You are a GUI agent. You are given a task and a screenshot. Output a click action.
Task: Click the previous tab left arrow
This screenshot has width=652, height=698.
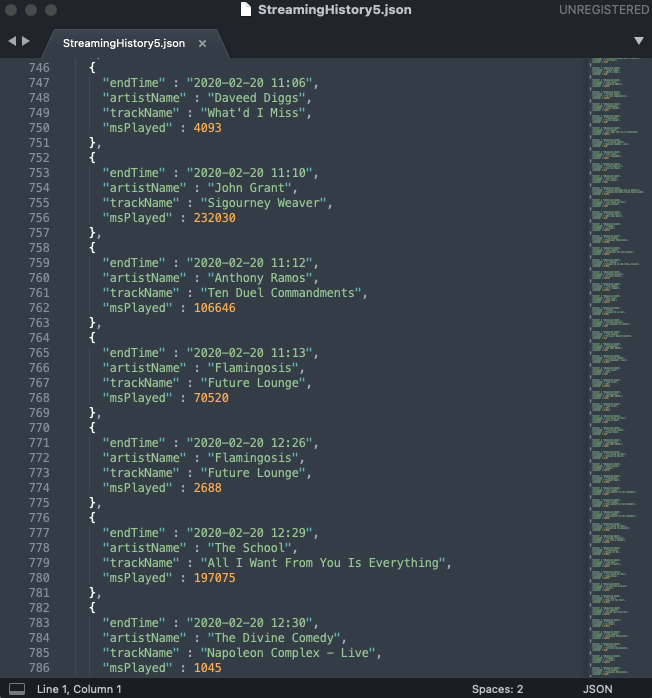click(12, 41)
